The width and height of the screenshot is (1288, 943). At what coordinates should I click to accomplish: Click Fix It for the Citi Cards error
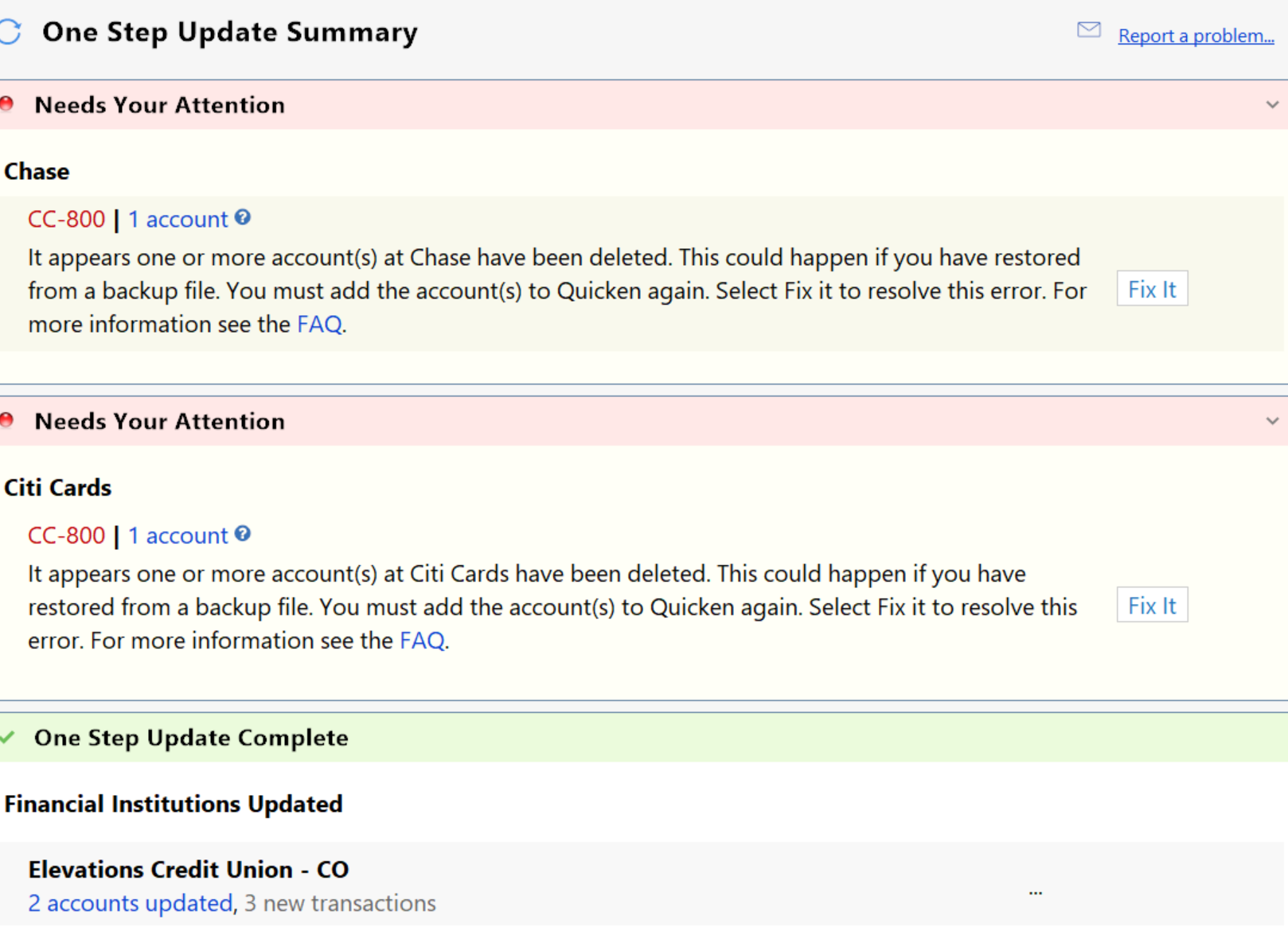(x=1152, y=605)
